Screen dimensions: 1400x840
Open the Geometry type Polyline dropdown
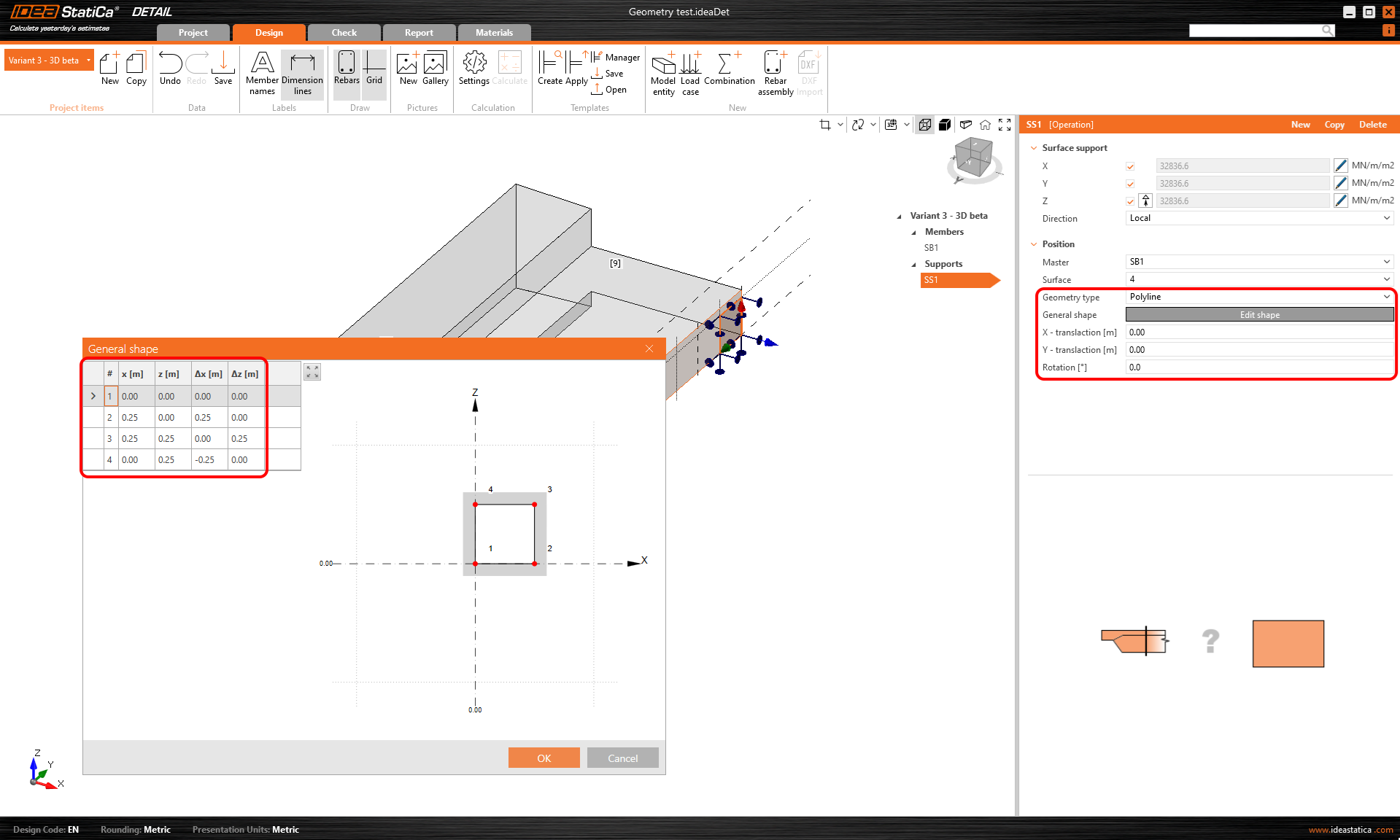click(x=1259, y=297)
